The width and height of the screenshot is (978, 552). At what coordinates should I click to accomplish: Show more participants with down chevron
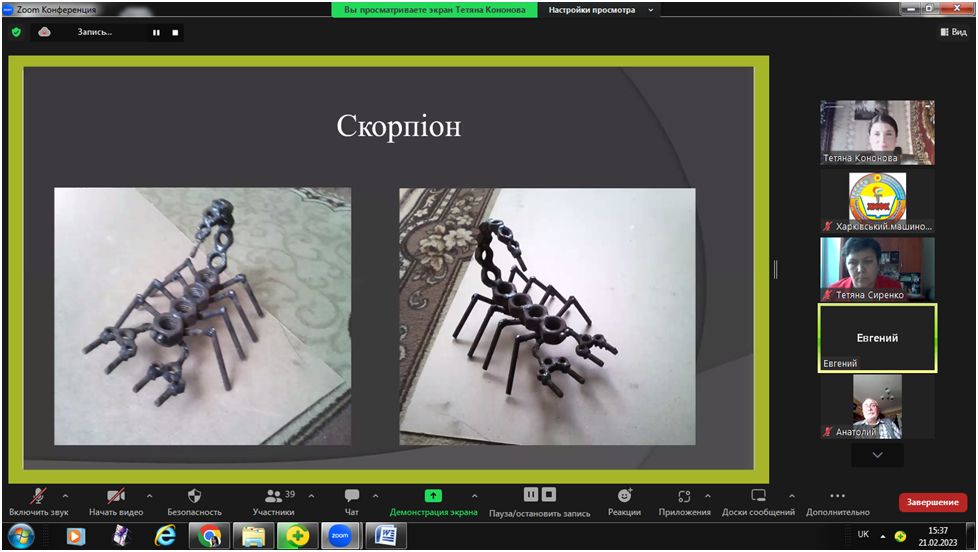[x=877, y=455]
